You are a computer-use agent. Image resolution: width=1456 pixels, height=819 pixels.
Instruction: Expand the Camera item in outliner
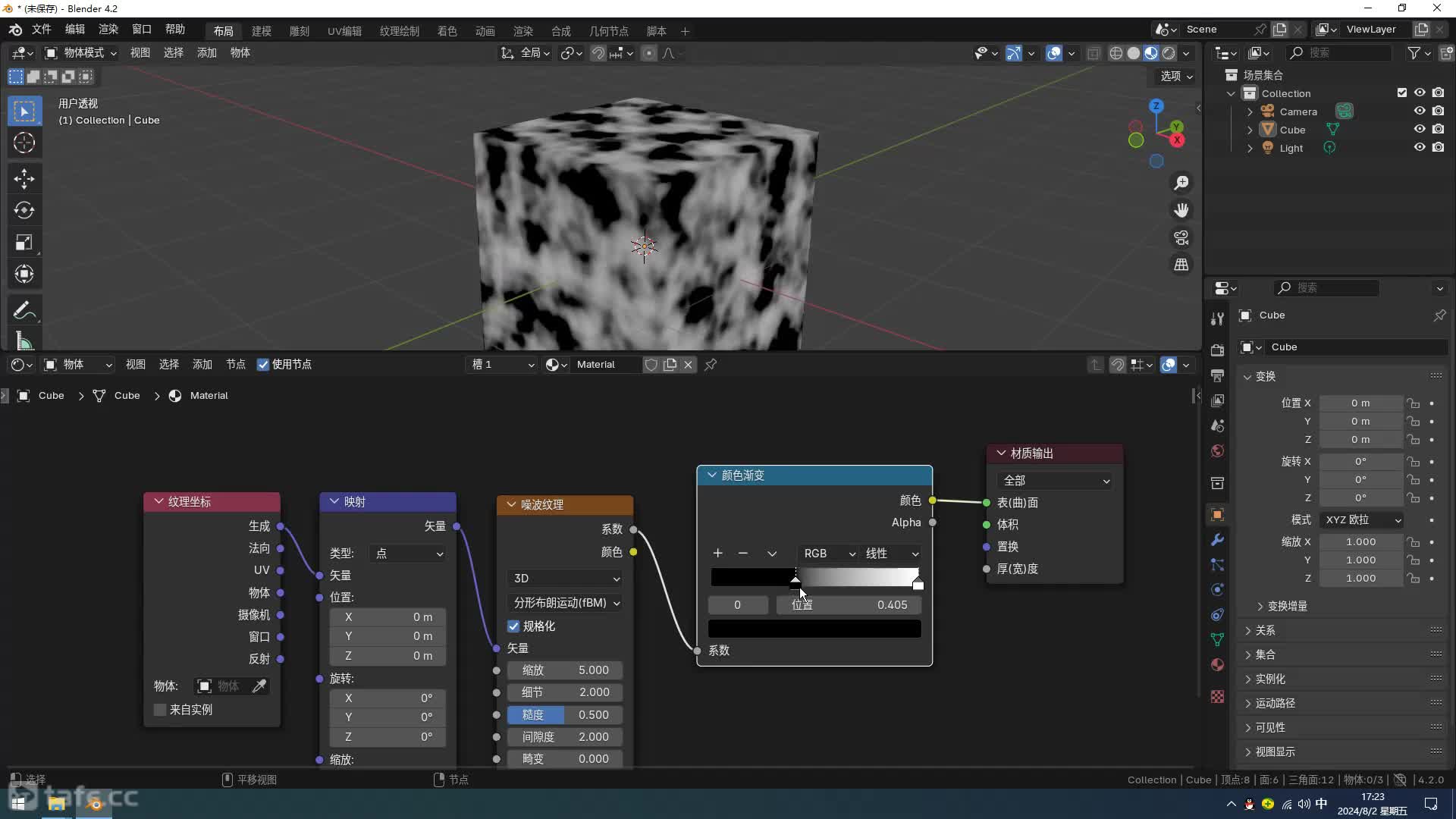[1250, 111]
